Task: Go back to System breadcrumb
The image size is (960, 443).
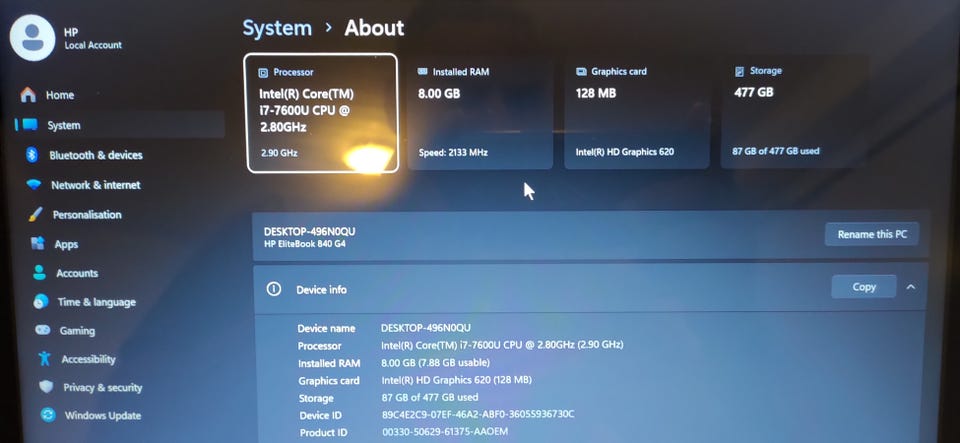Action: tap(277, 28)
